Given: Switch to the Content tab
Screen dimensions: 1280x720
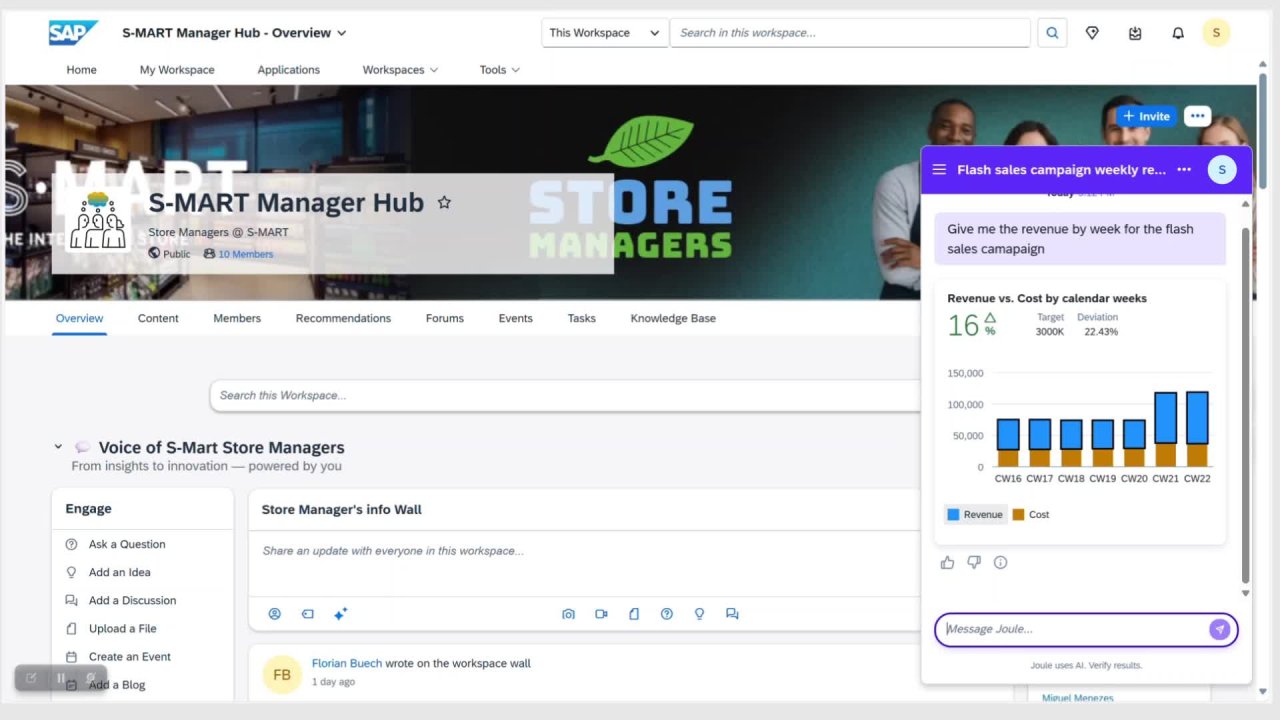Looking at the screenshot, I should 158,318.
